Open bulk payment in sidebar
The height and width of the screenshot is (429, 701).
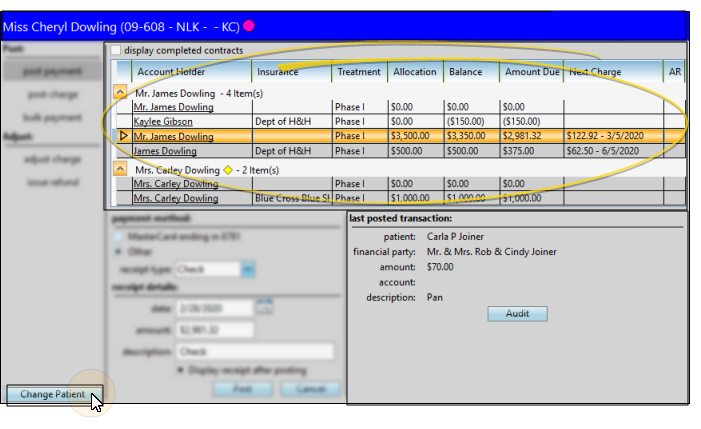tap(54, 117)
